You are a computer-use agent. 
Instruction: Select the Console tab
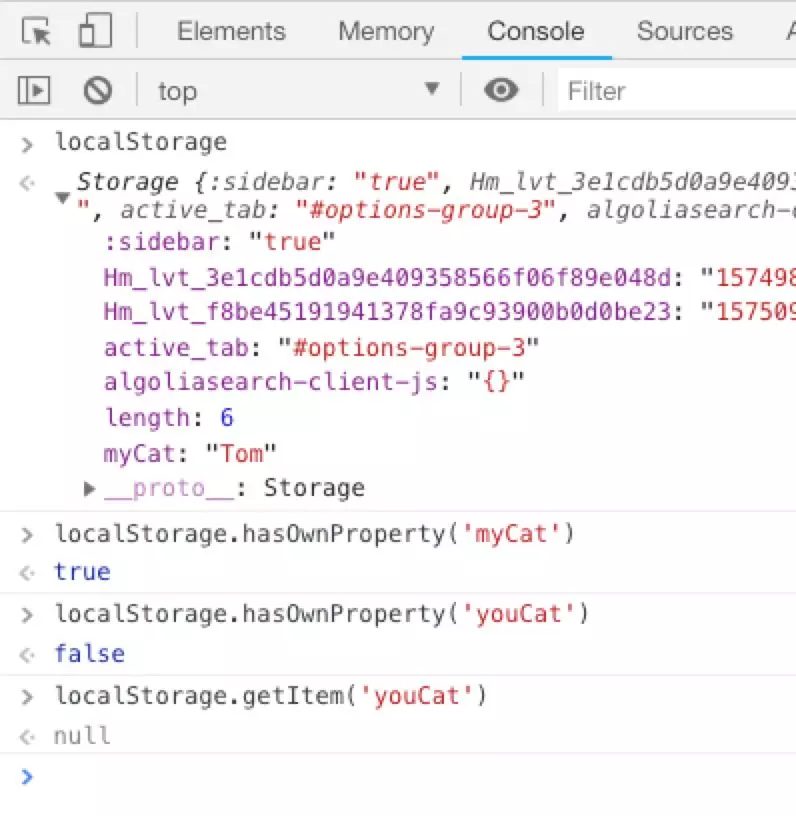536,31
